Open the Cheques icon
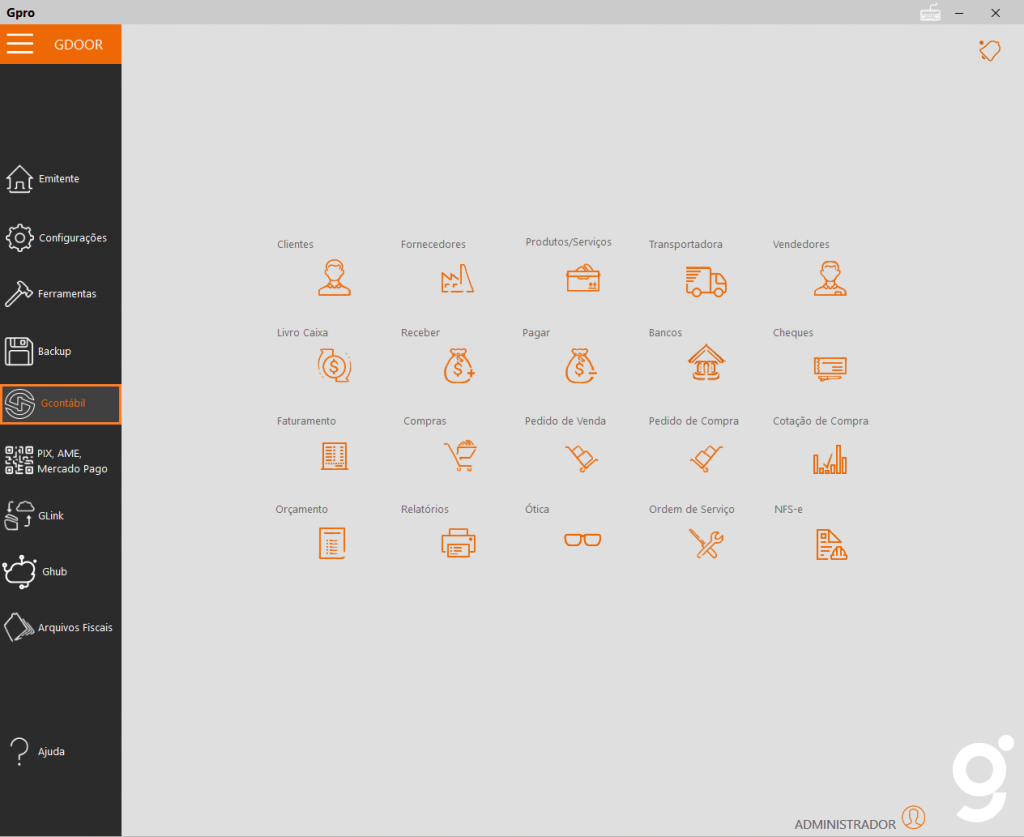The width and height of the screenshot is (1024, 837). [x=830, y=368]
